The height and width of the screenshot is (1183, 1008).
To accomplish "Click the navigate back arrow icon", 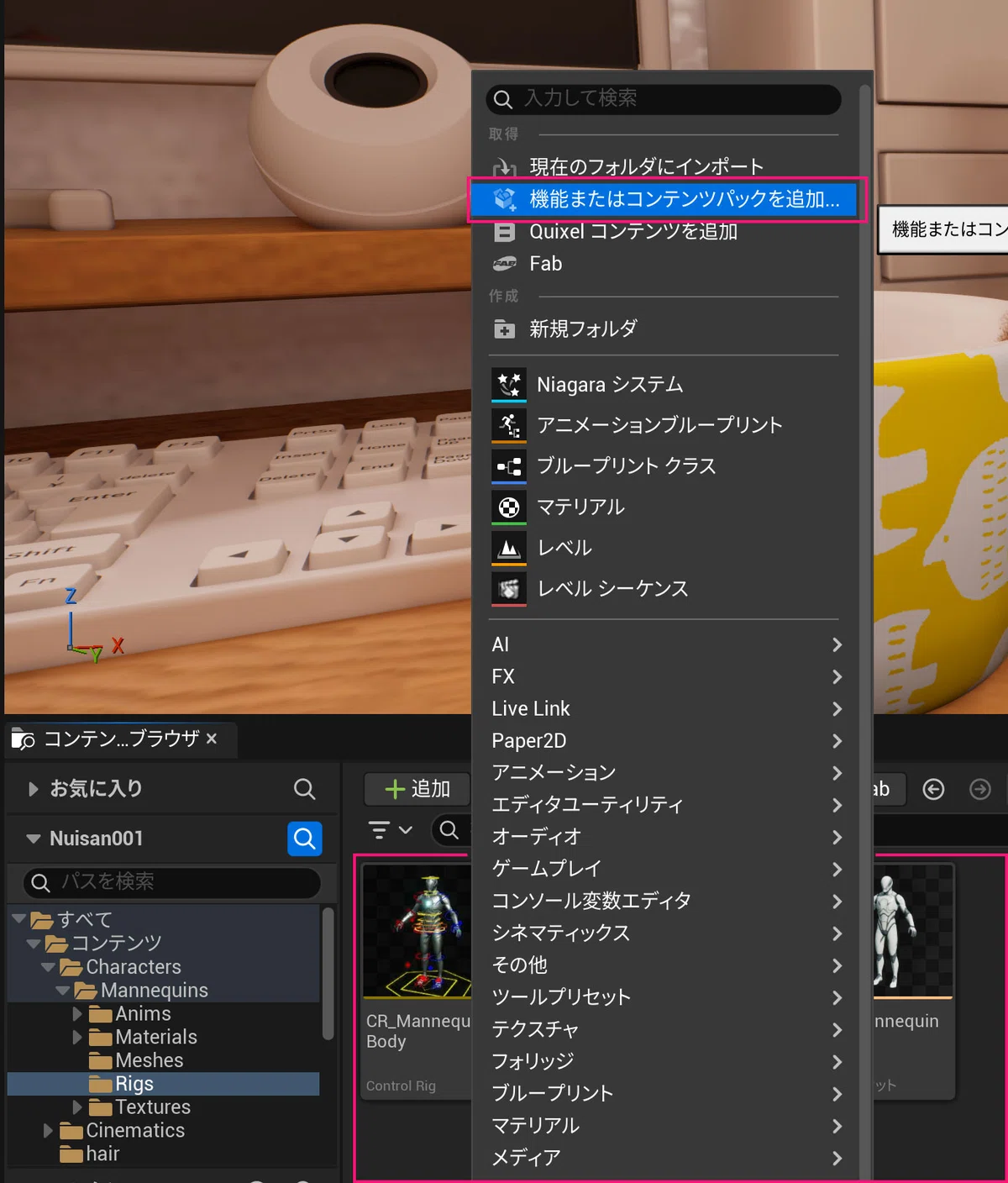I will [x=933, y=789].
